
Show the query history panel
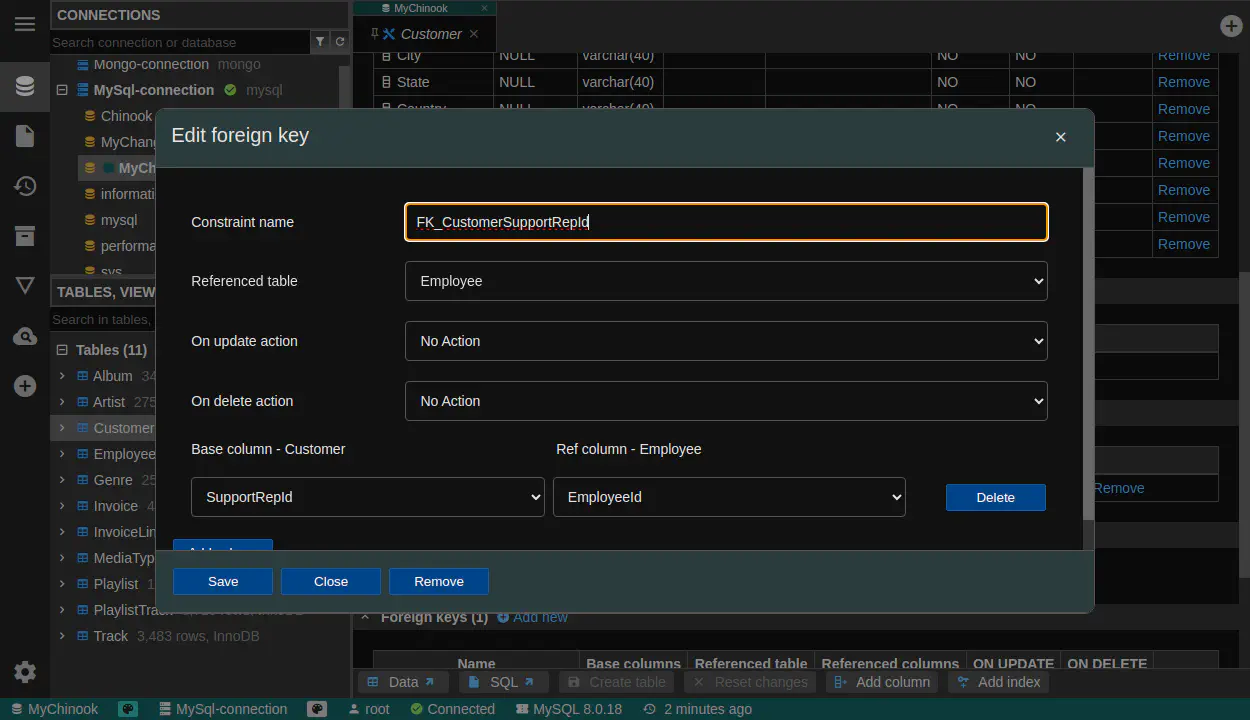pyautogui.click(x=25, y=186)
